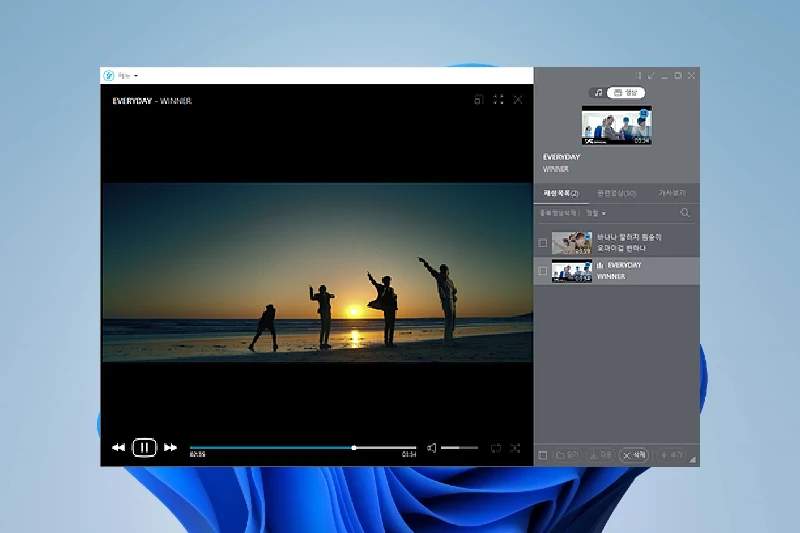Open the 재생목록(2) playlist tab
Screen dimensions: 800x533
[x=561, y=193]
